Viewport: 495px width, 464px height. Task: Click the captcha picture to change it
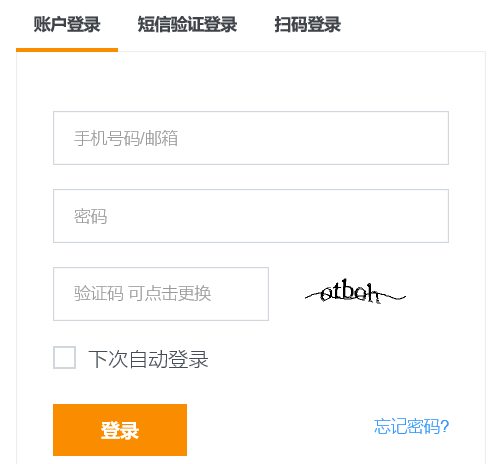point(355,292)
